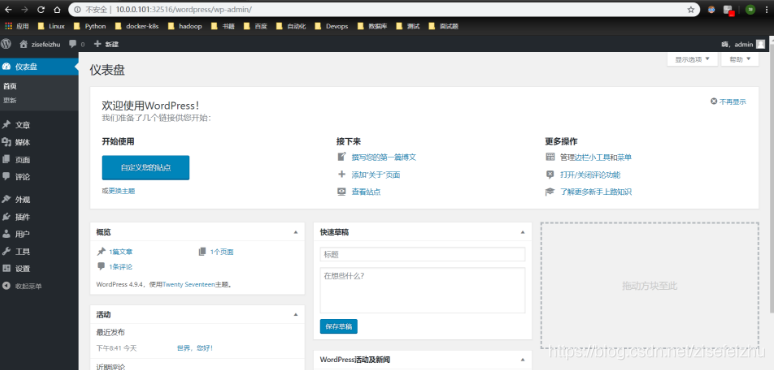Open 文章 posts menu
Screen dimensions: 774x370
click(39, 125)
